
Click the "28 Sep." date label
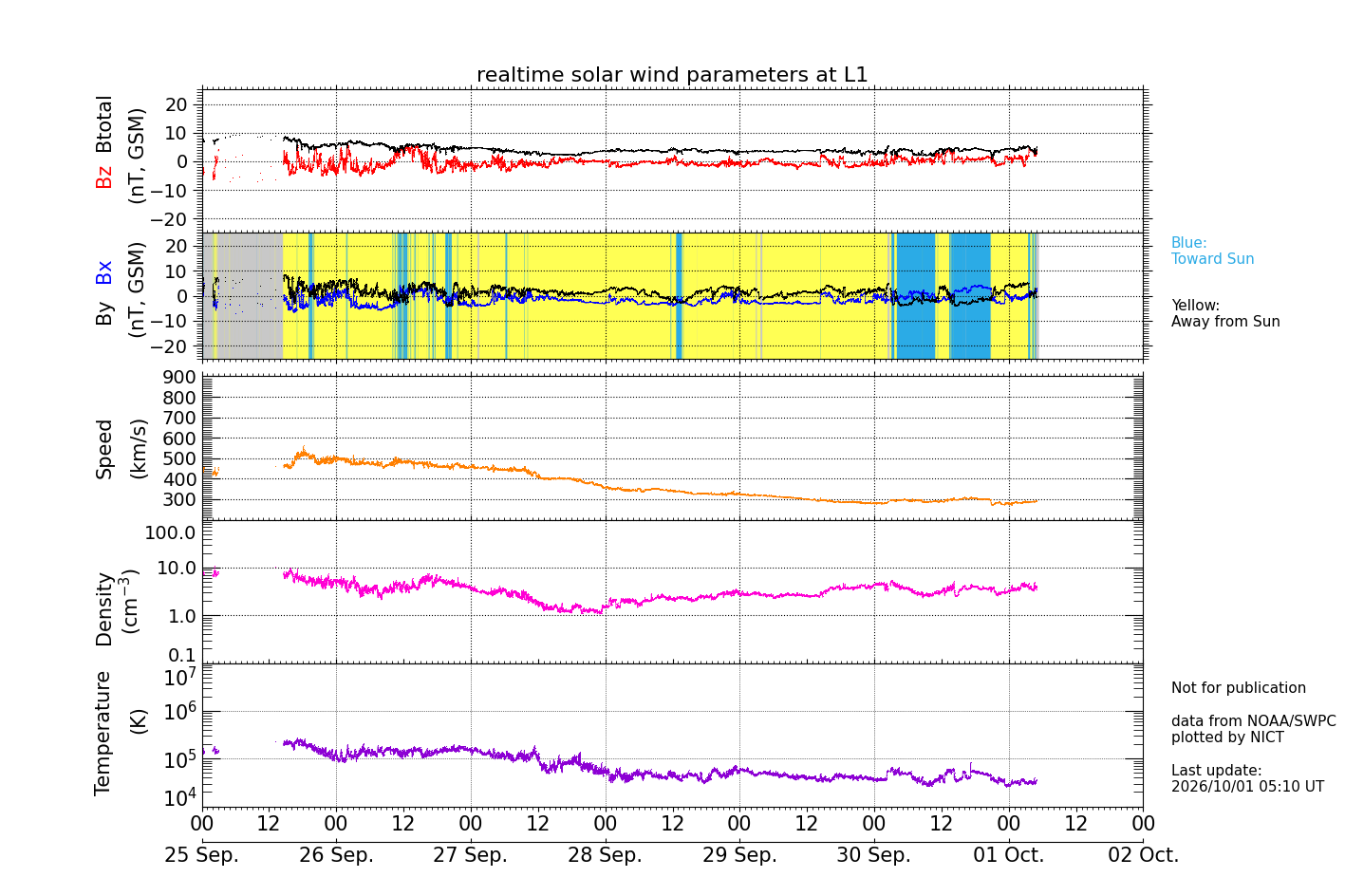click(606, 855)
